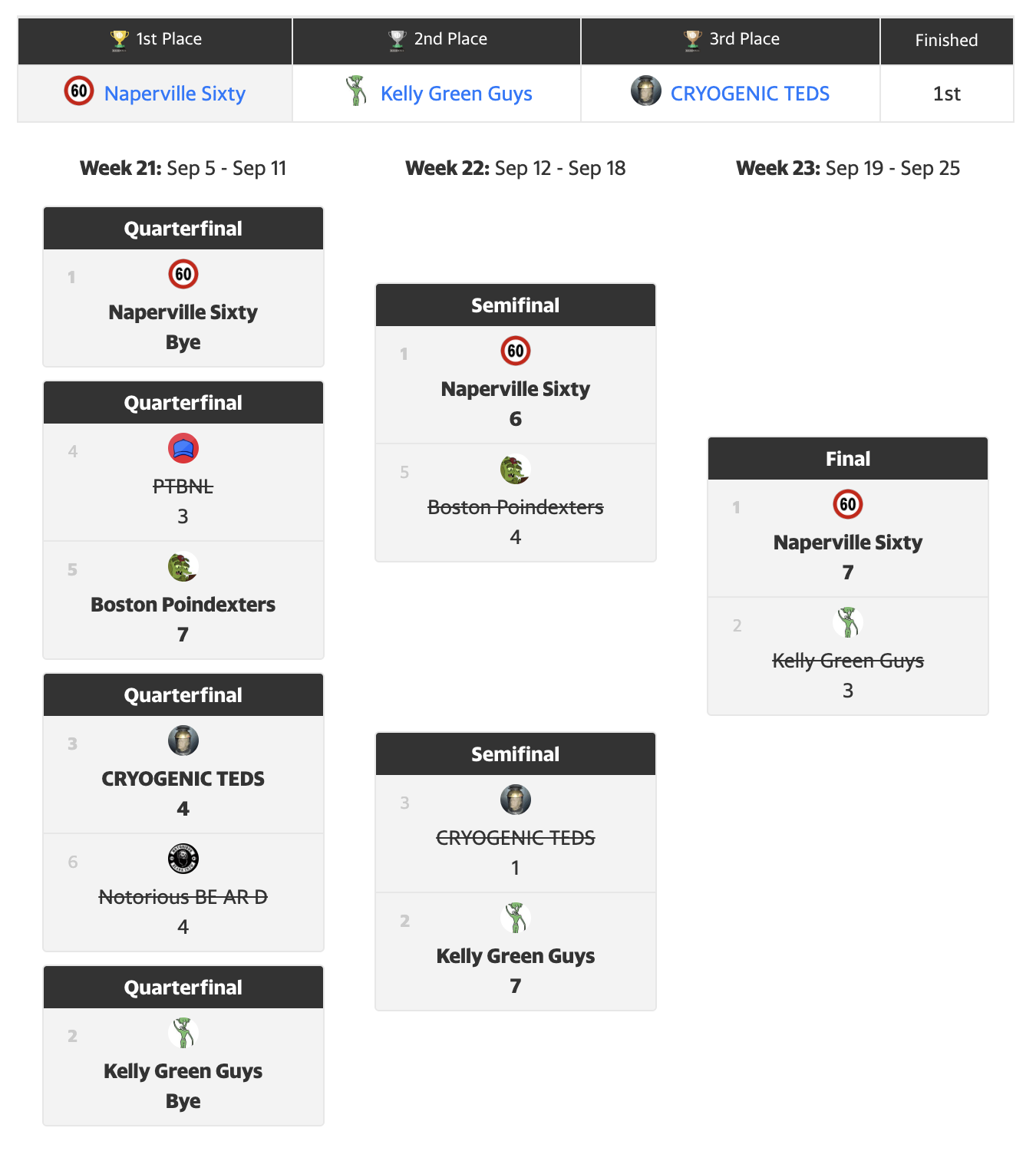Select Kelly Green Guys name in second semifinal
This screenshot has width=1036, height=1151.
pyautogui.click(x=516, y=956)
